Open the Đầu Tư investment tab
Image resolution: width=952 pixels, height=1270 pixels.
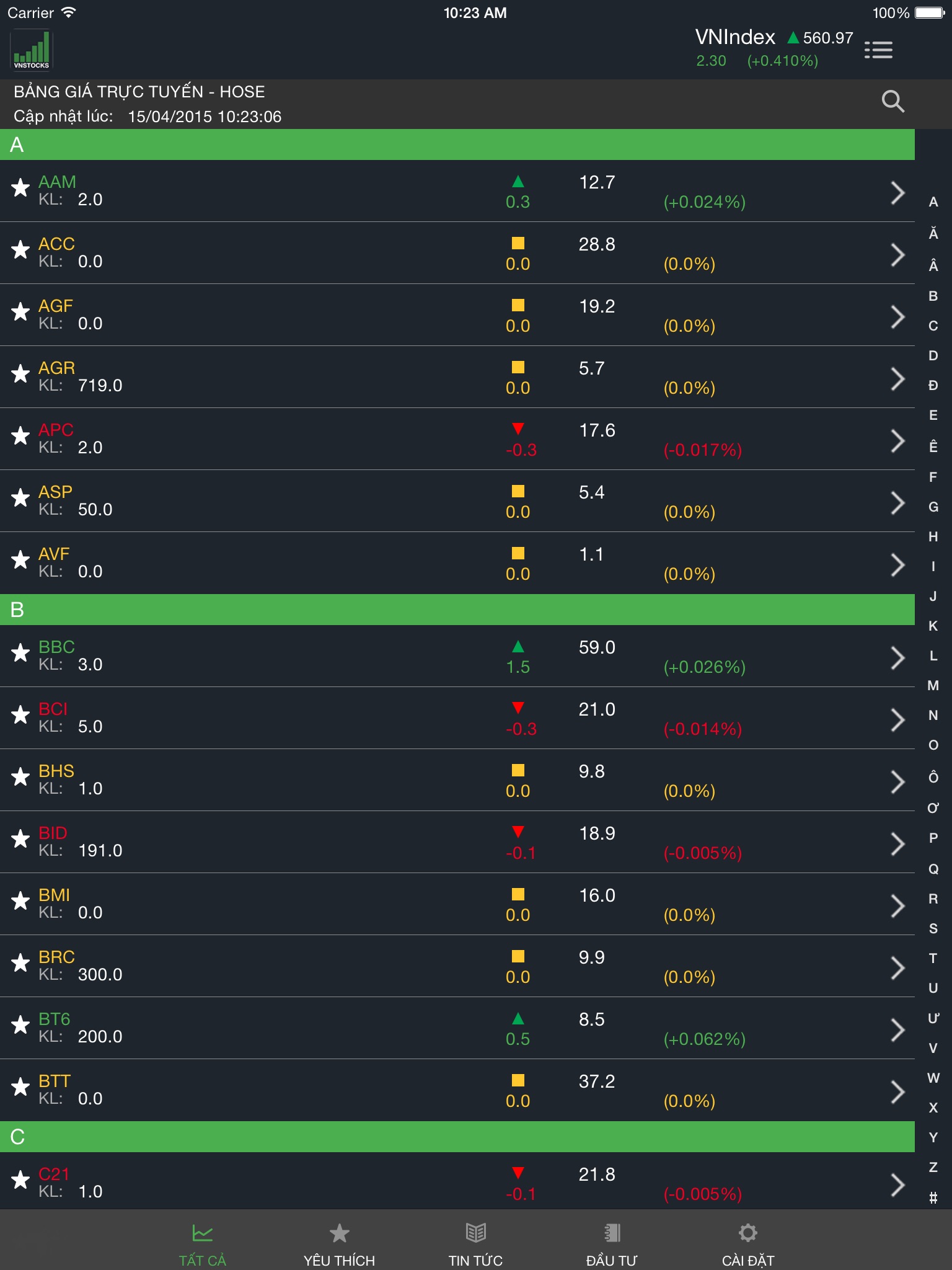point(612,1245)
